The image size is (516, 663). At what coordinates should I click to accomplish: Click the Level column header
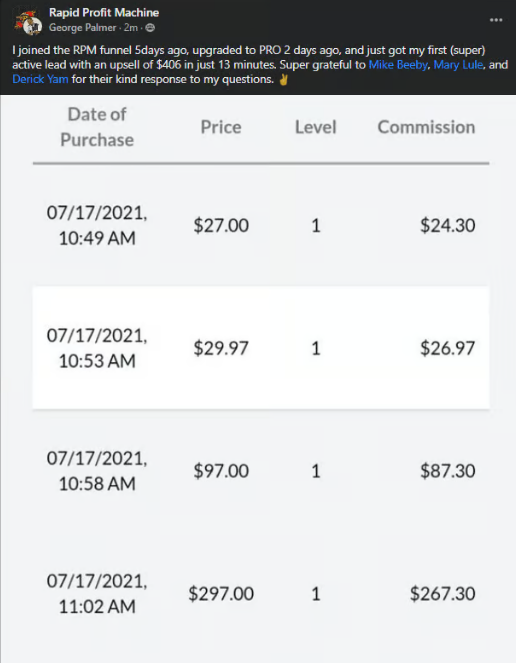[316, 127]
